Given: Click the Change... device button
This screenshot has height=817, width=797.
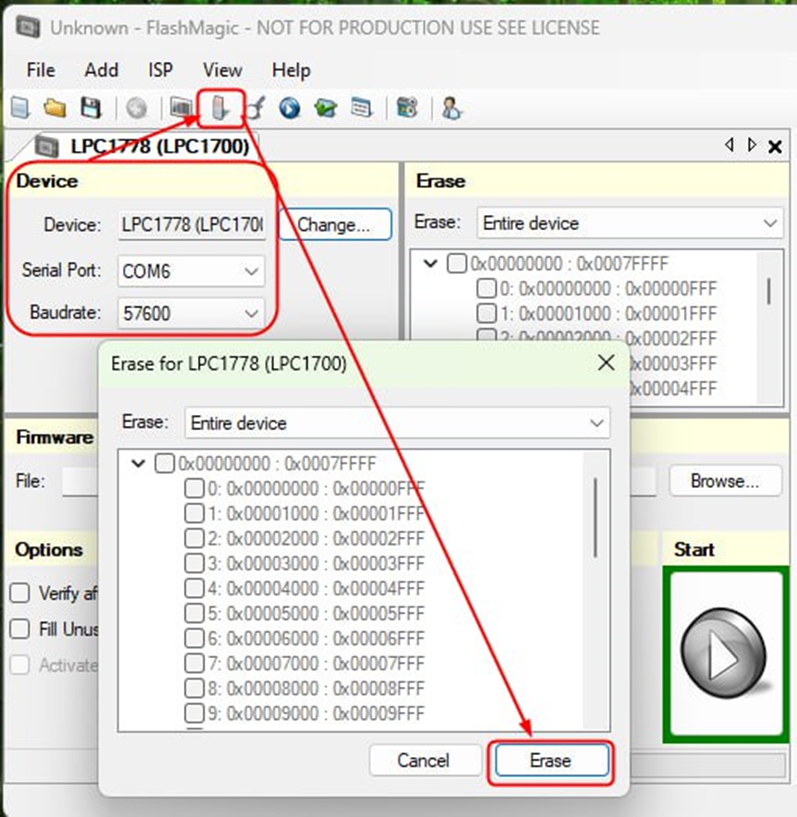Looking at the screenshot, I should coord(334,225).
